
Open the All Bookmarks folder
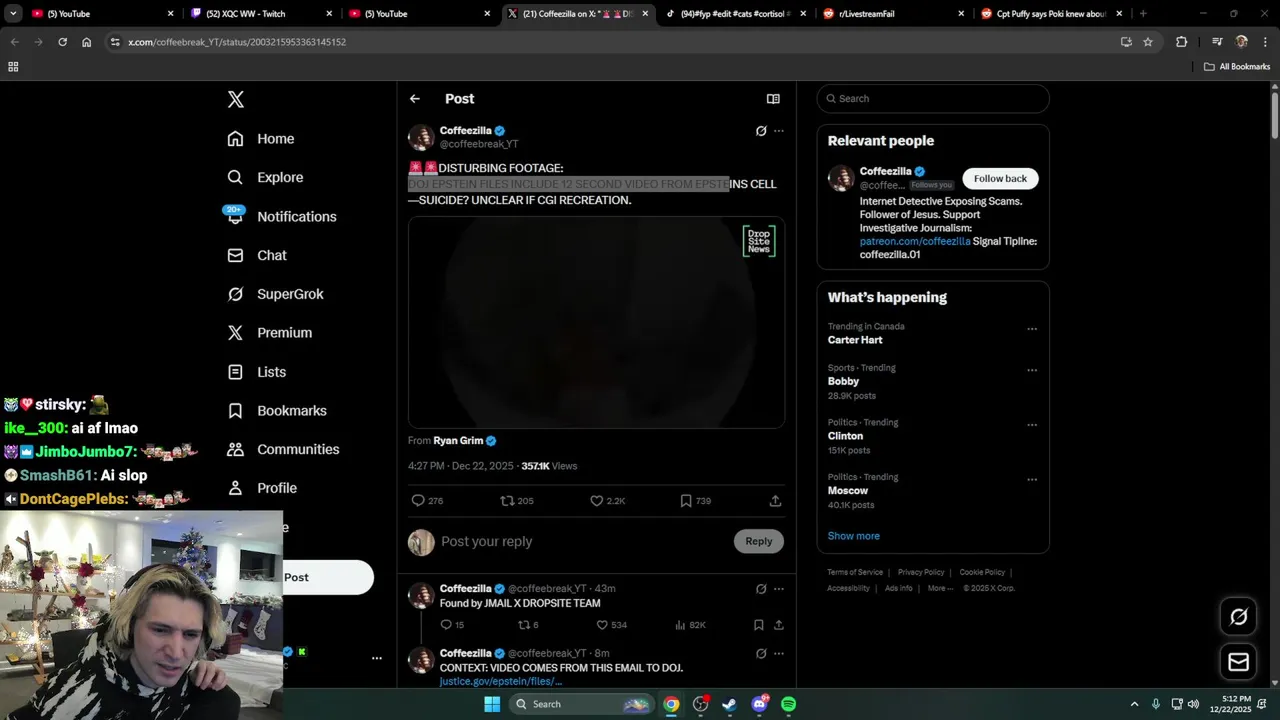[1237, 67]
